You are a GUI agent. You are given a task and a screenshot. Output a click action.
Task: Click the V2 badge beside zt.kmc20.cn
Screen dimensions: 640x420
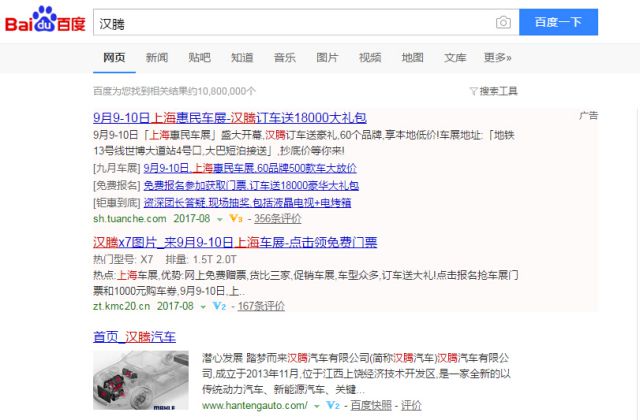[220, 306]
